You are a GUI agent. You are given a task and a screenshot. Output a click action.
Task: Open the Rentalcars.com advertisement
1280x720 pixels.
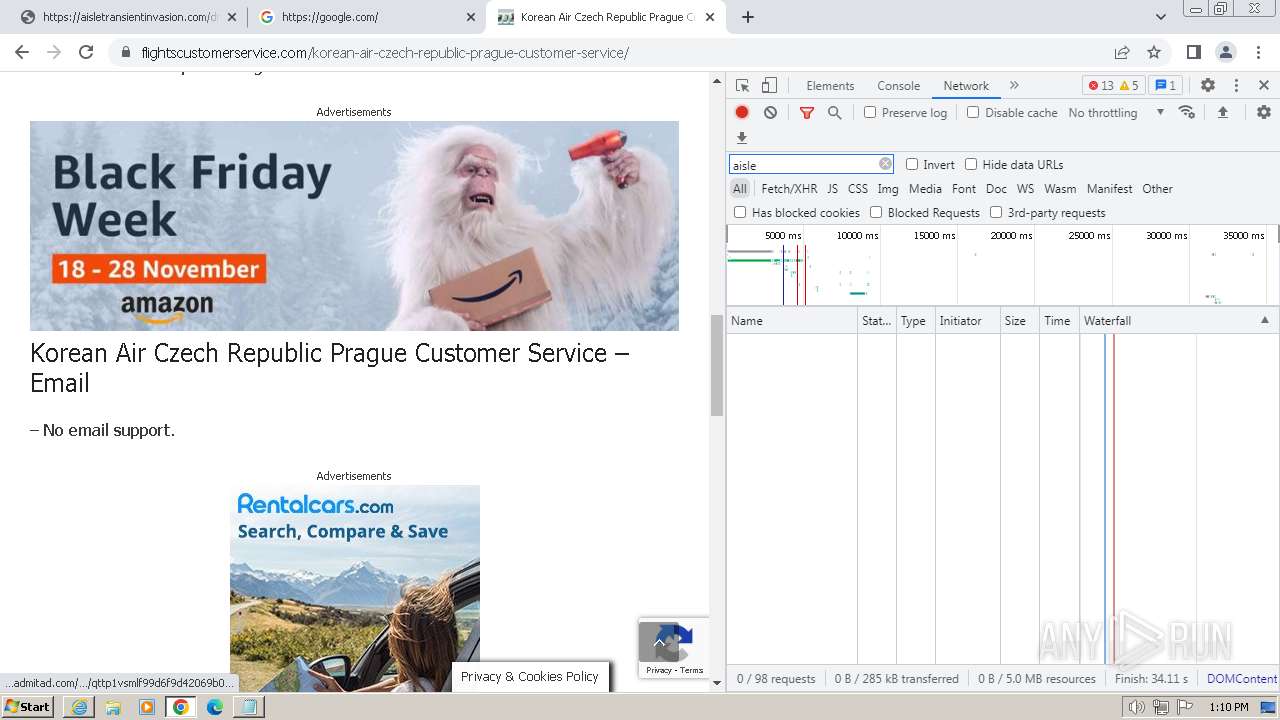click(355, 588)
